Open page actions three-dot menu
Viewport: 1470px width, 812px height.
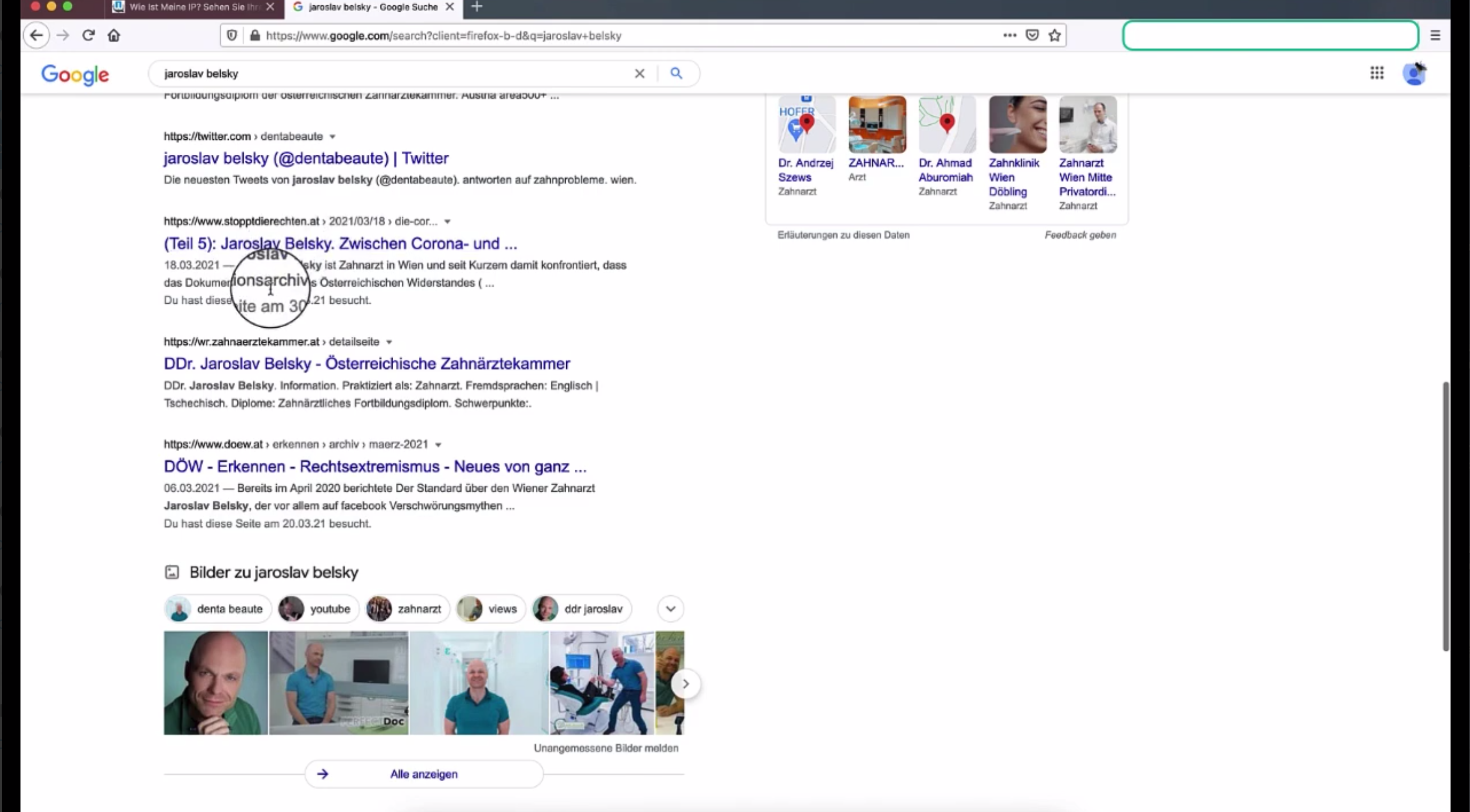(1009, 35)
